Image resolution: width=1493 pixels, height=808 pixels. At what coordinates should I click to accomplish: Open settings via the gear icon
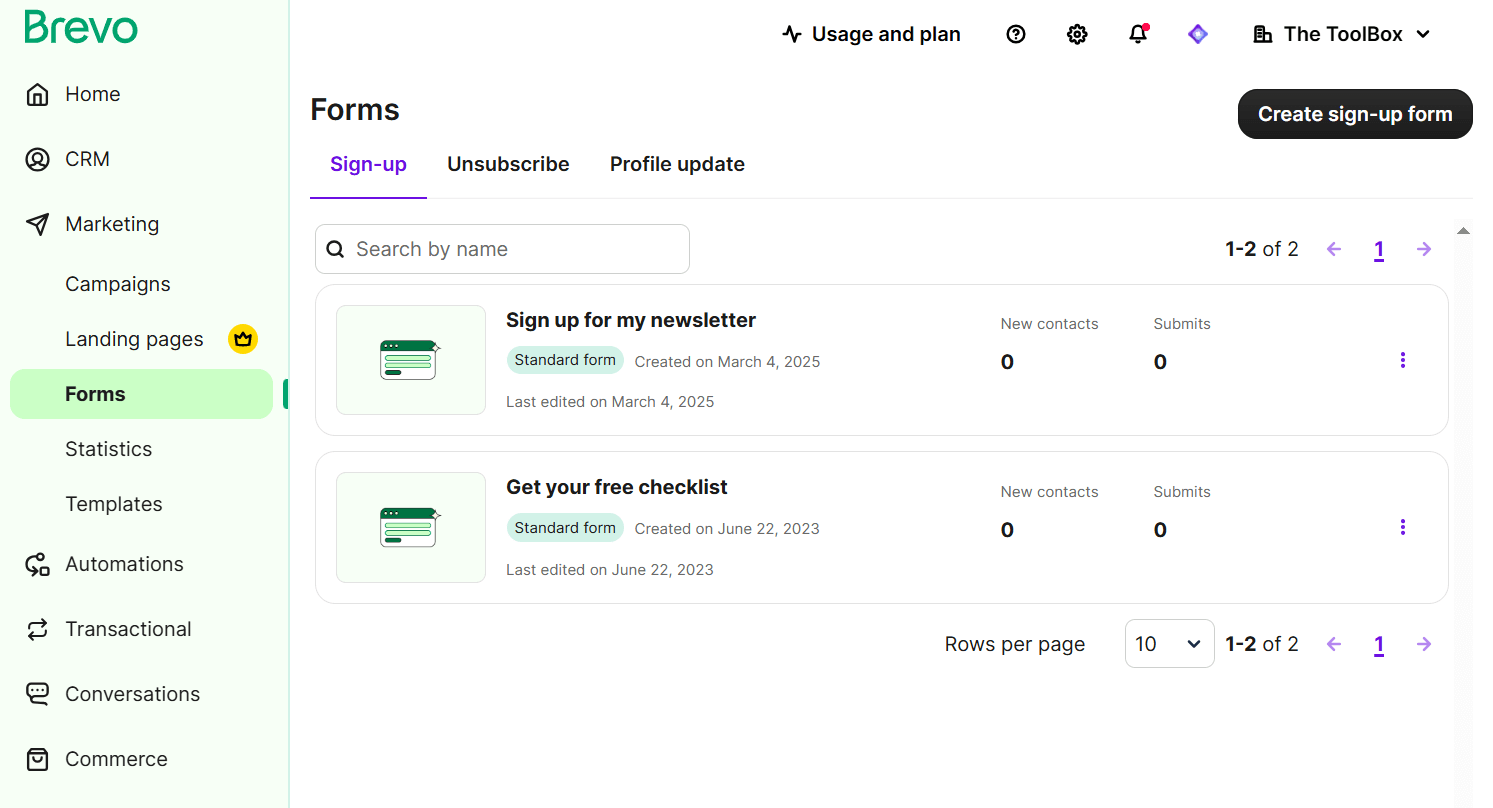tap(1077, 34)
